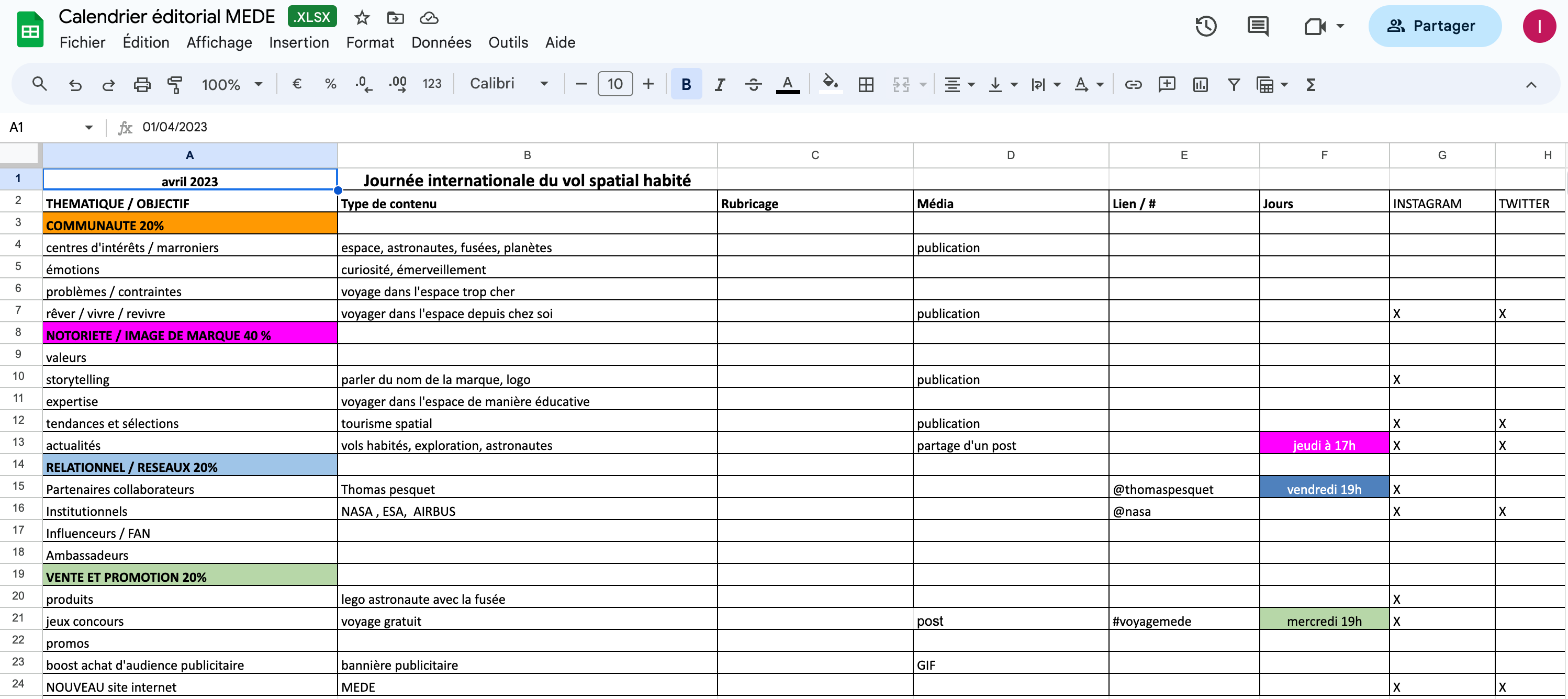Toggle italic formatting

[x=720, y=84]
